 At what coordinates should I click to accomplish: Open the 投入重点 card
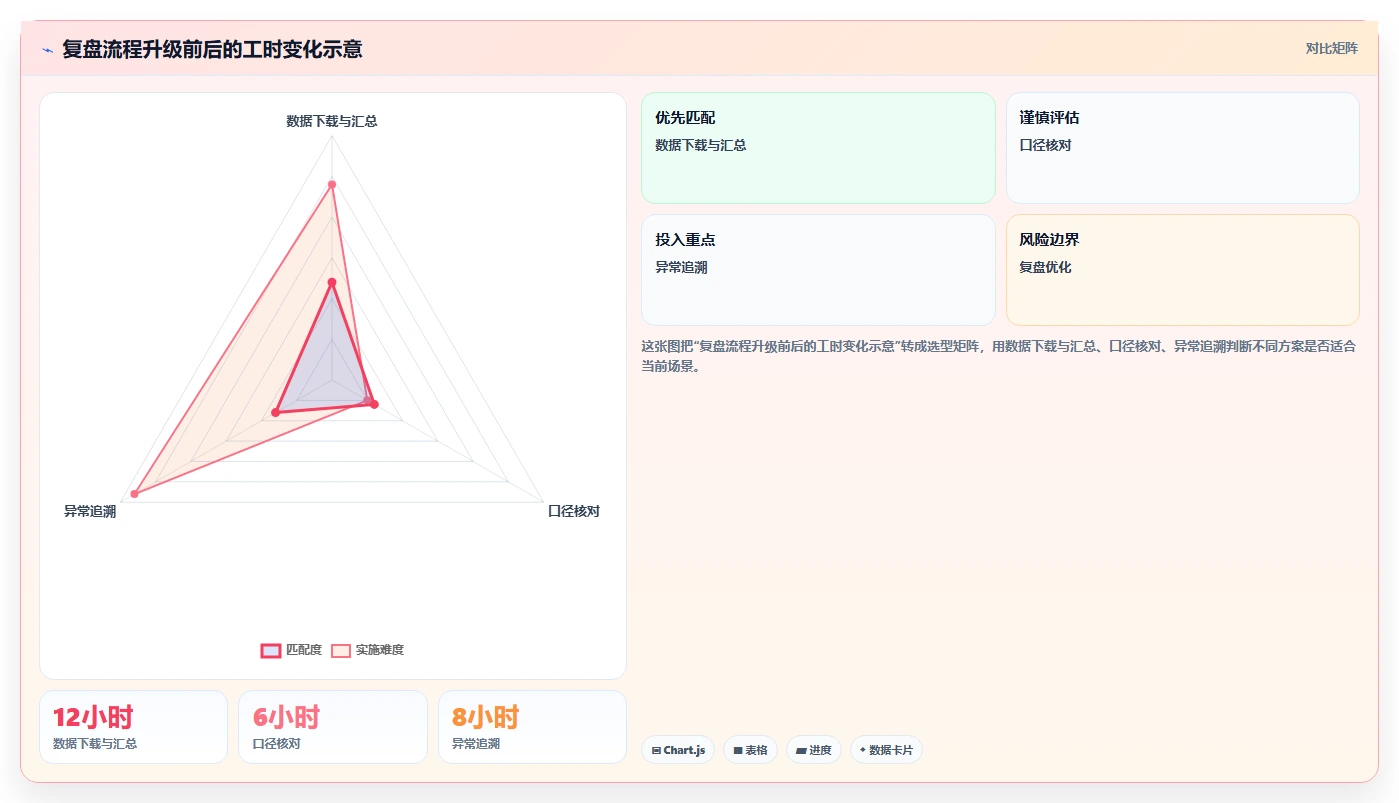point(818,270)
